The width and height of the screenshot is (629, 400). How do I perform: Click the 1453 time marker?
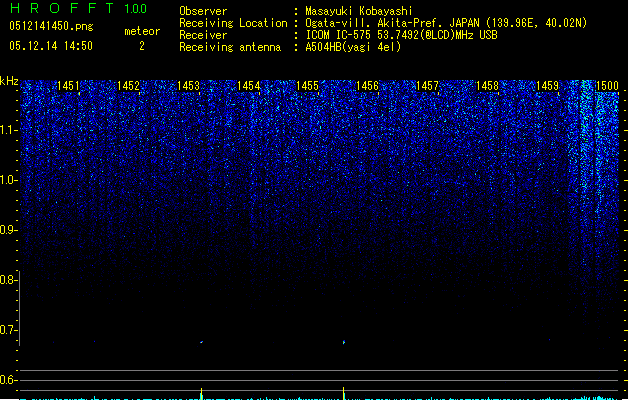point(188,86)
